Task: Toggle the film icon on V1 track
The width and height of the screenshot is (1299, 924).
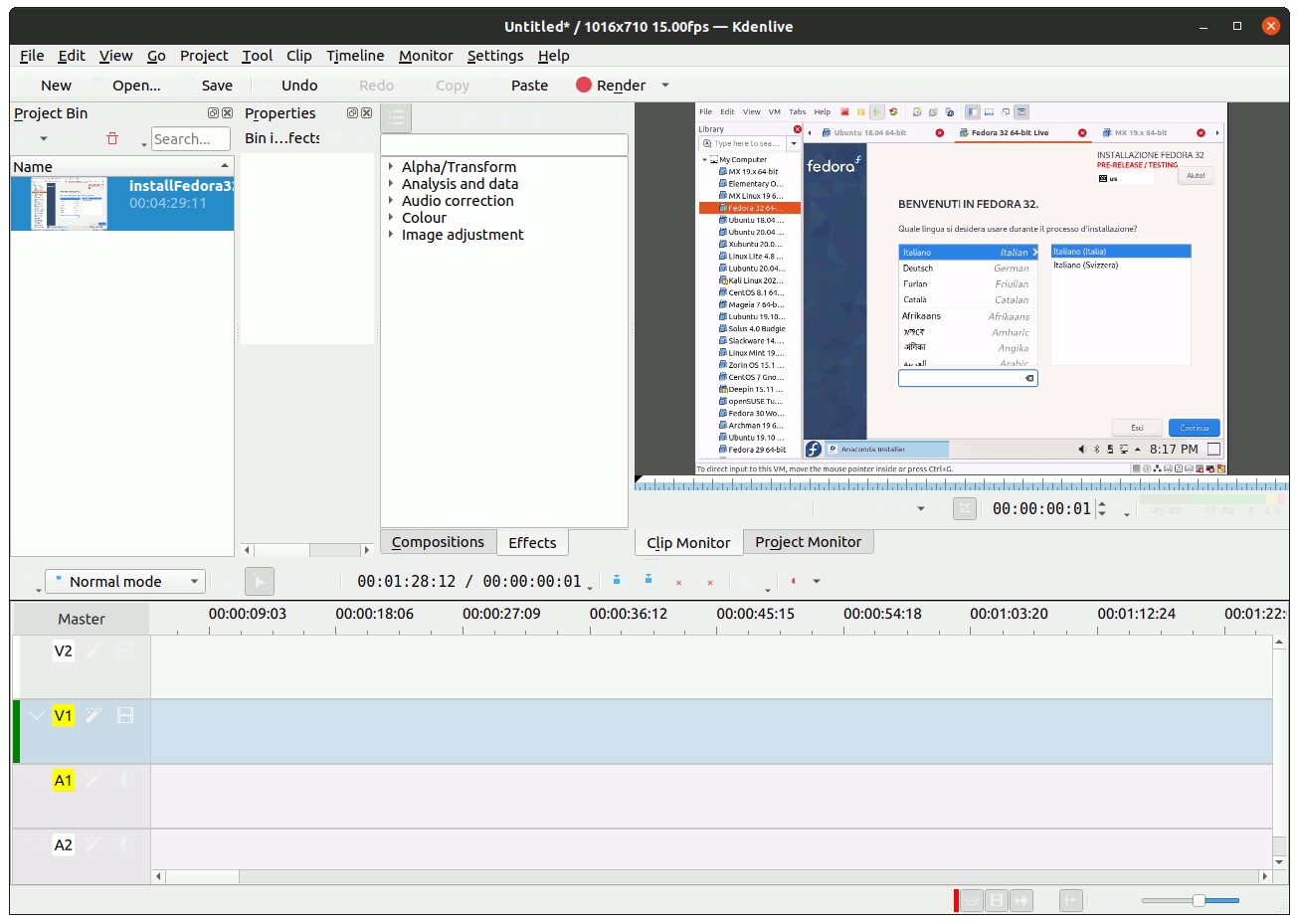Action: coord(125,715)
